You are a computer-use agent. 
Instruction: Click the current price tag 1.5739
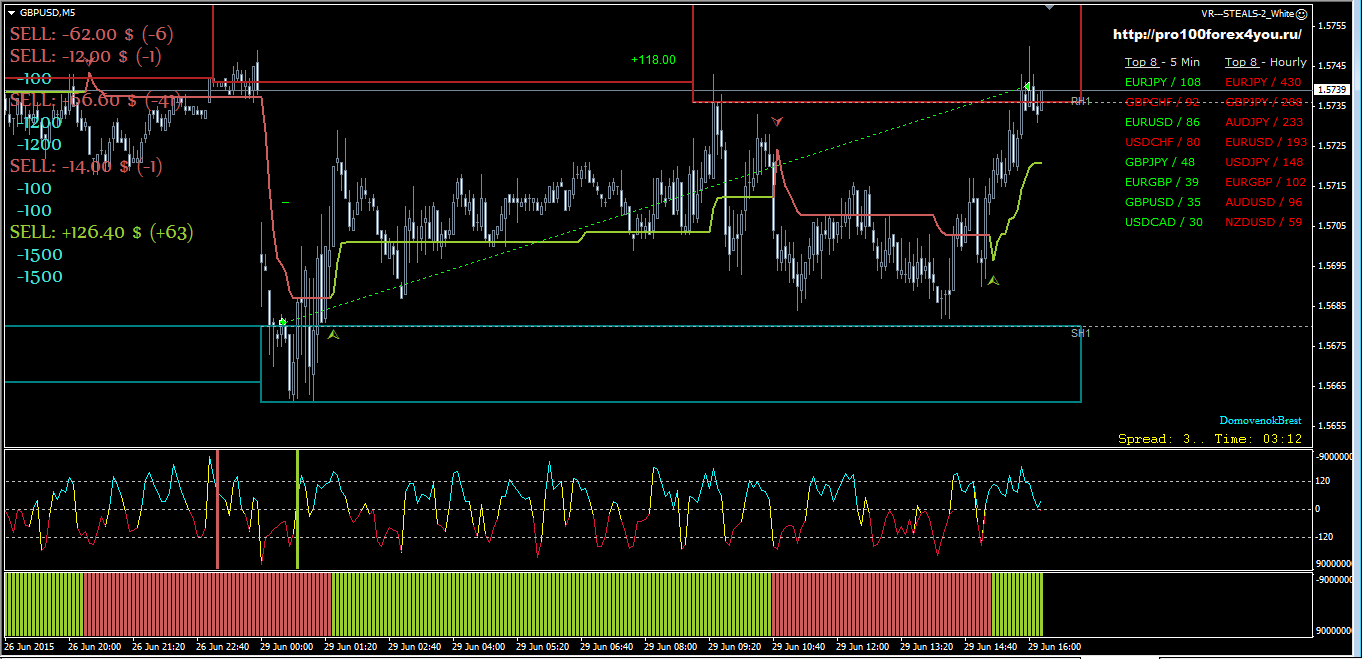coord(1334,89)
